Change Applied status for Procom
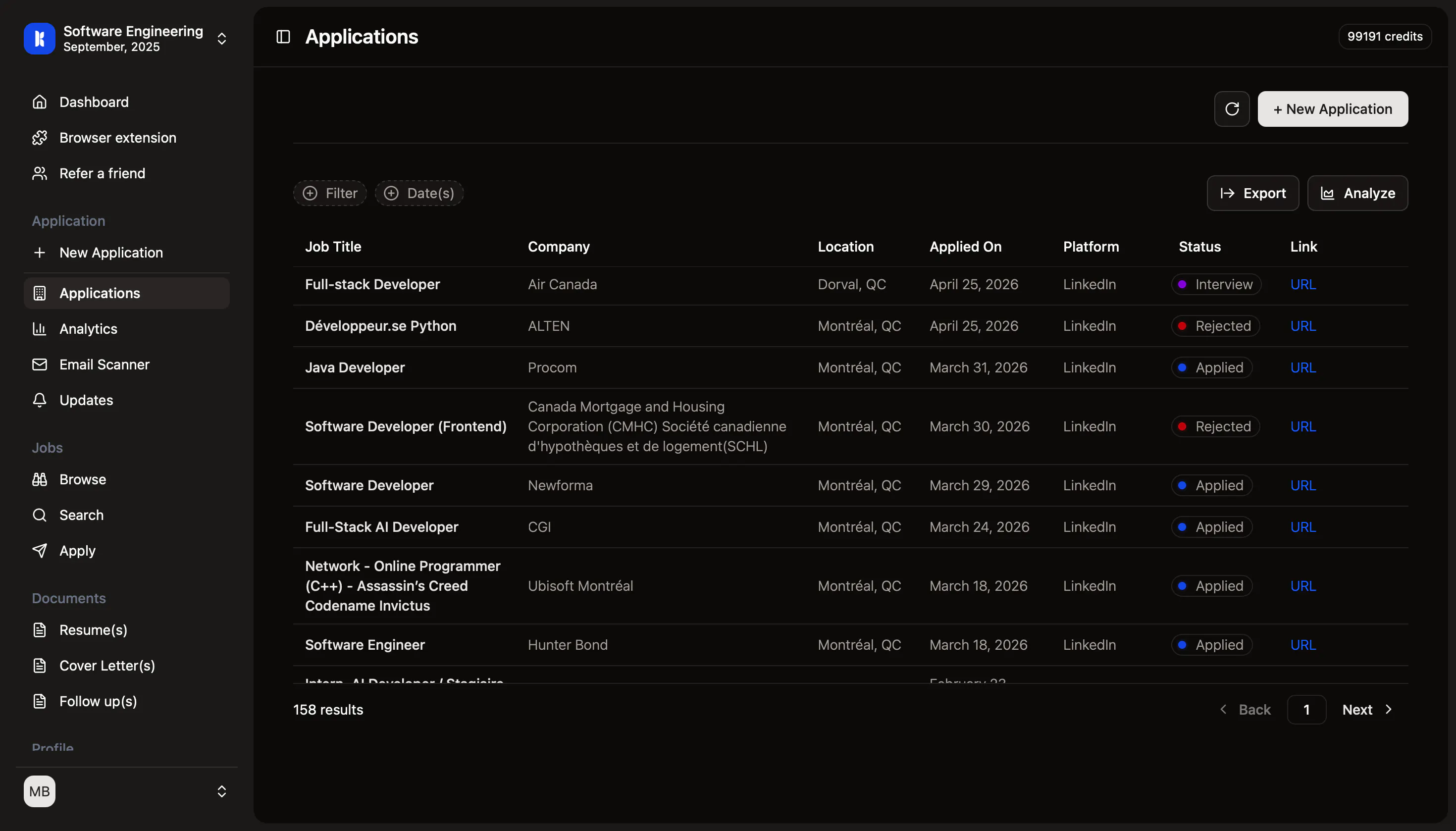This screenshot has width=1456, height=831. [1212, 367]
